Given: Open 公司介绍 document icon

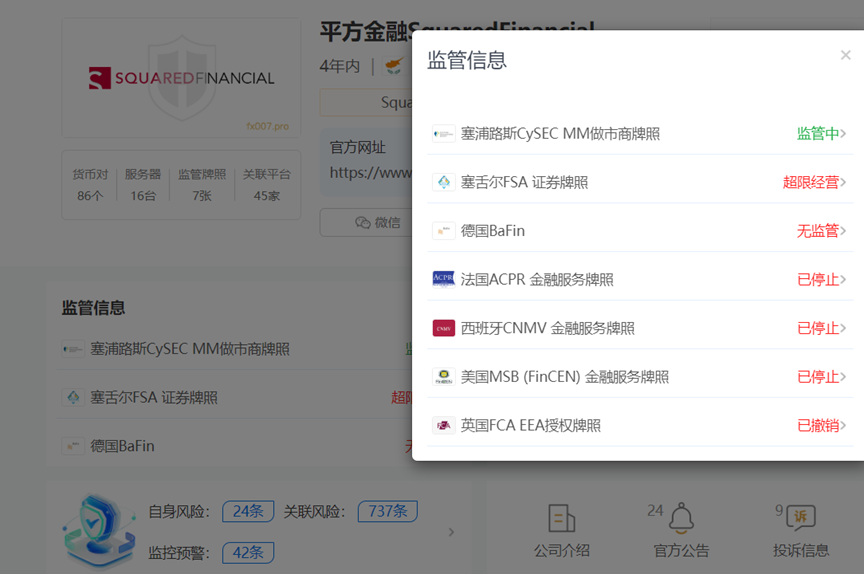Looking at the screenshot, I should pos(561,518).
